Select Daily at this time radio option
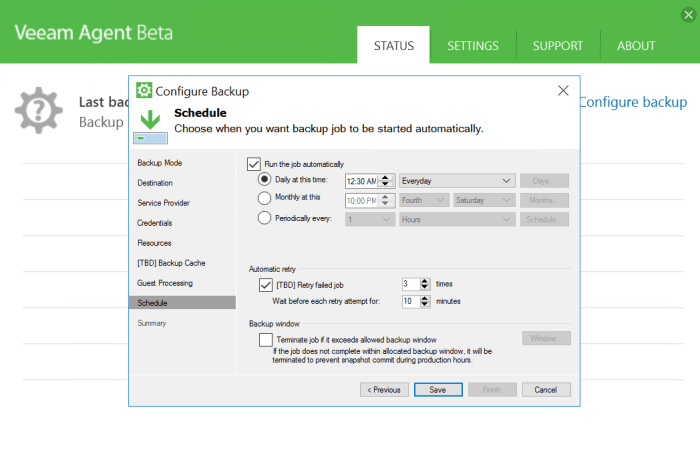 264,179
